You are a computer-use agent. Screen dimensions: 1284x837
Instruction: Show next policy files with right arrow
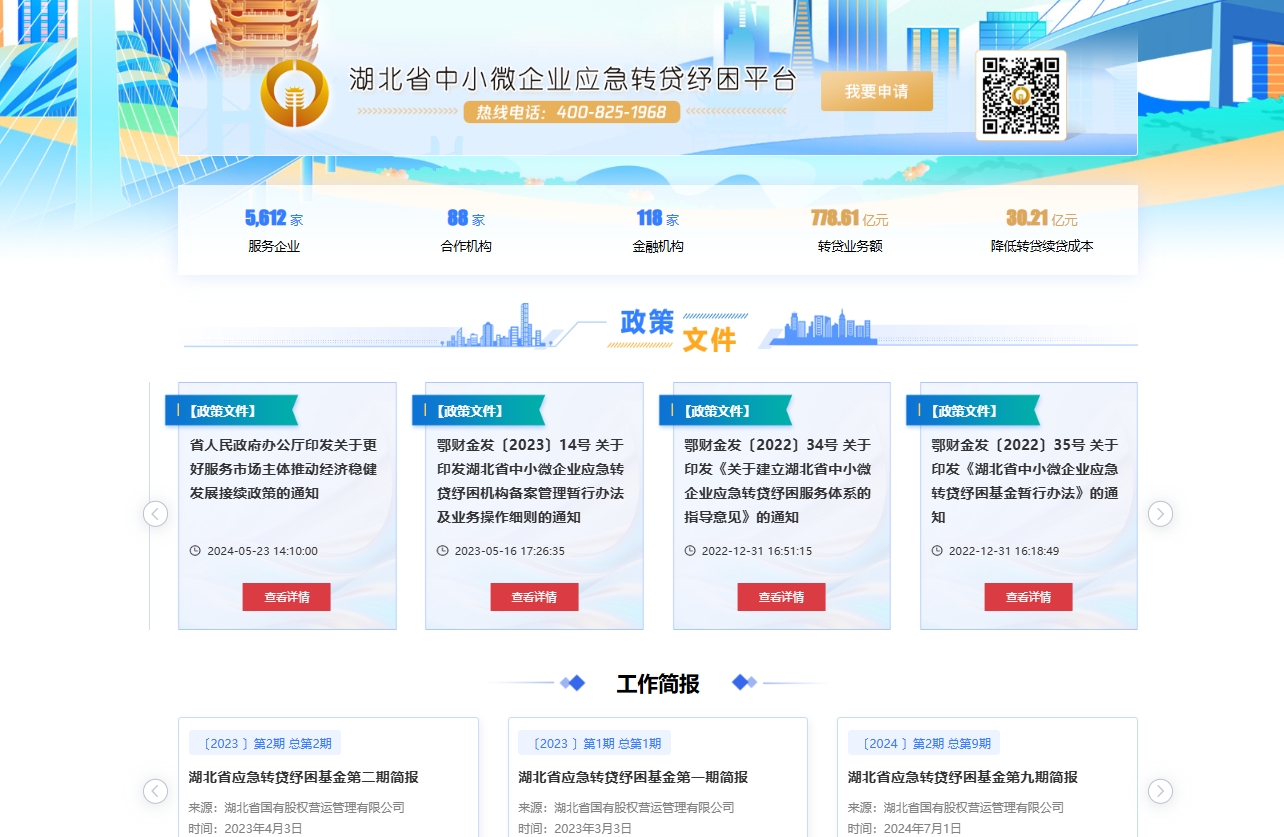[x=1159, y=514]
